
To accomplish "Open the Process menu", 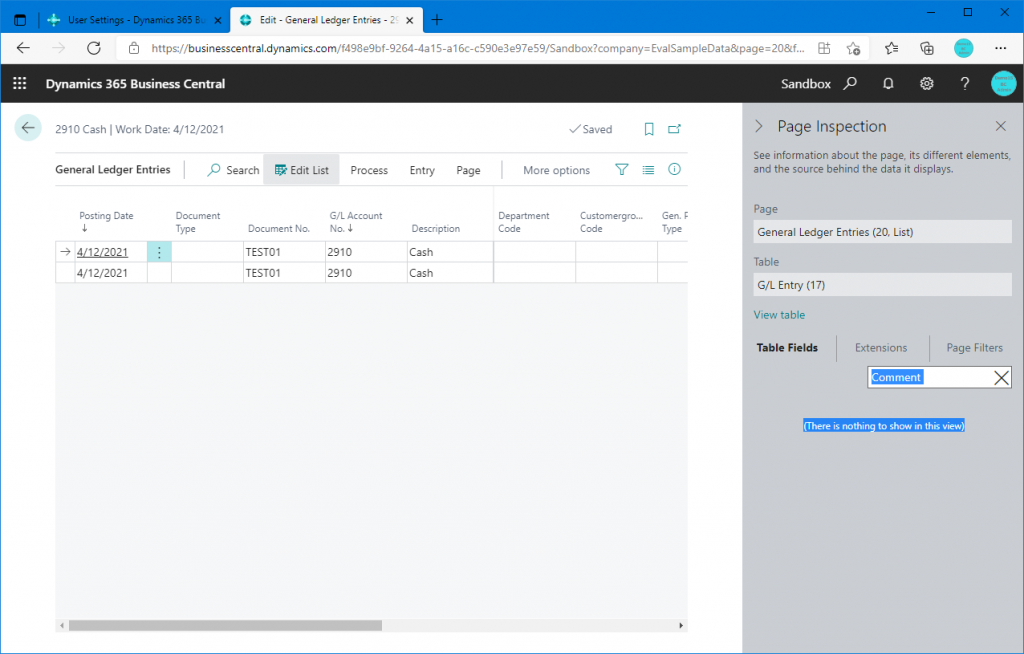I will pos(369,170).
